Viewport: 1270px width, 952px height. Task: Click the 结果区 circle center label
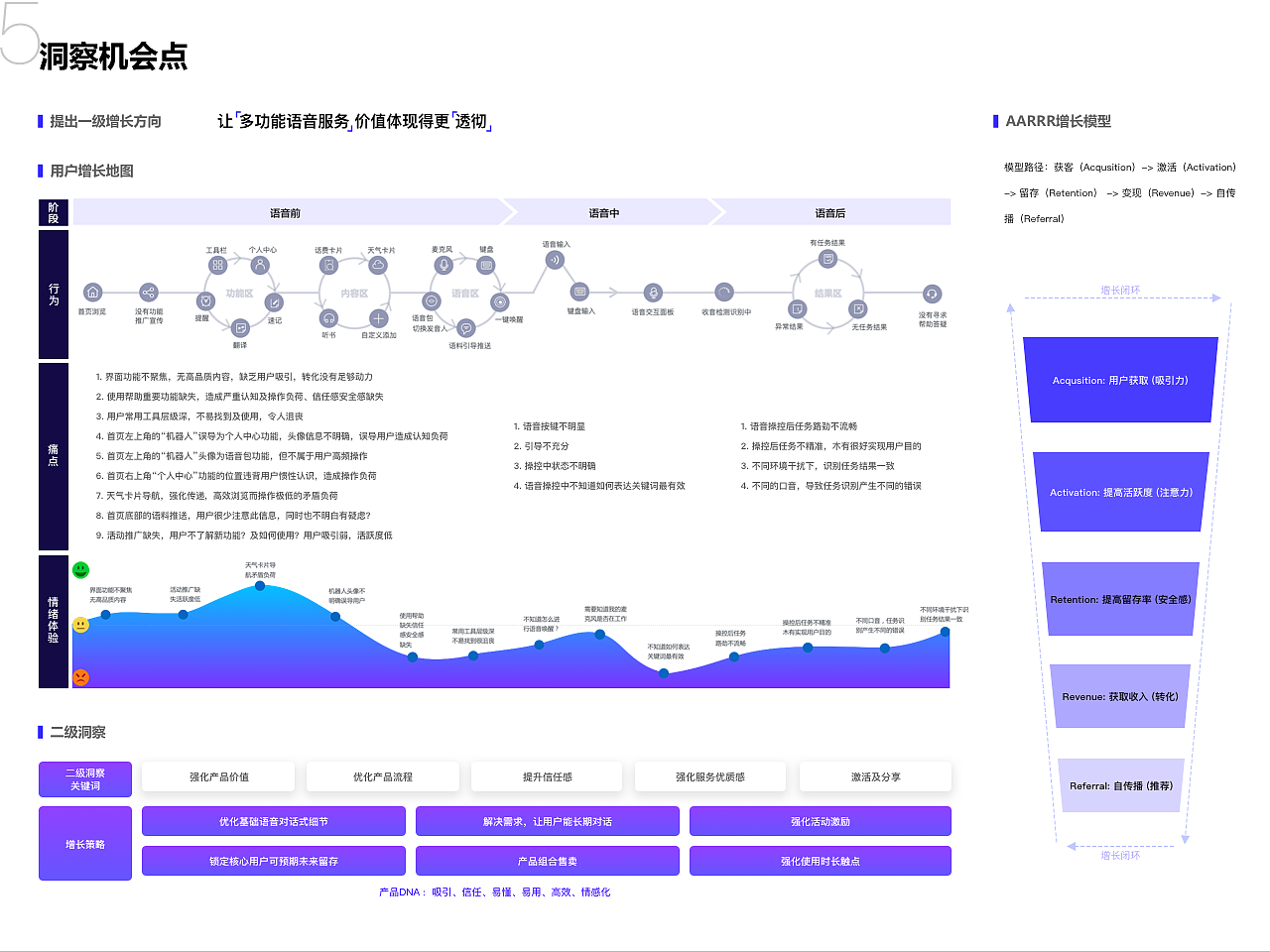[828, 294]
